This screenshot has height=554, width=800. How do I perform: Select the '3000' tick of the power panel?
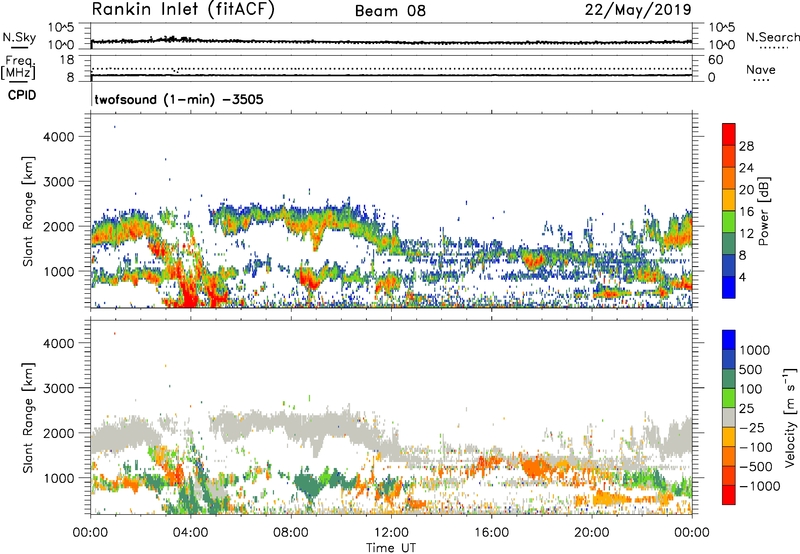pyautogui.click(x=59, y=182)
